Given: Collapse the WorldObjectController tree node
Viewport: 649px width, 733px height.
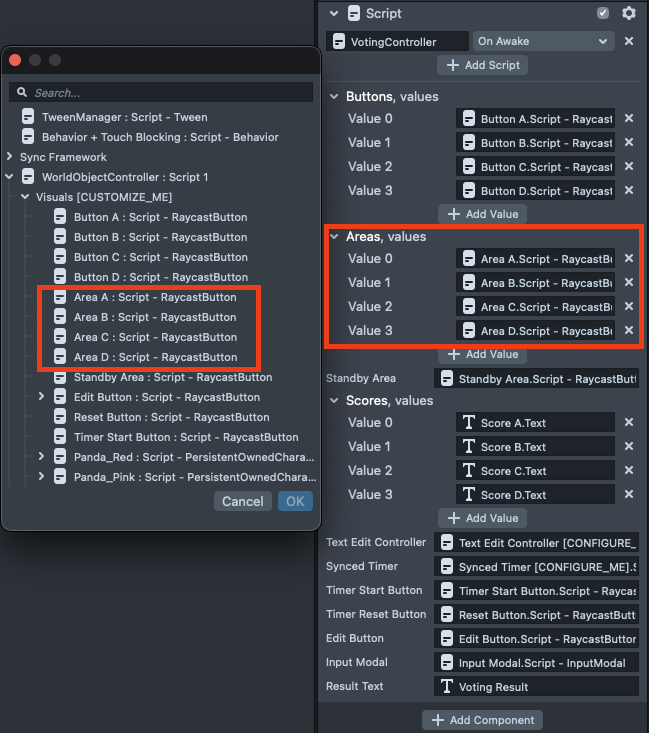Looking at the screenshot, I should 9,177.
